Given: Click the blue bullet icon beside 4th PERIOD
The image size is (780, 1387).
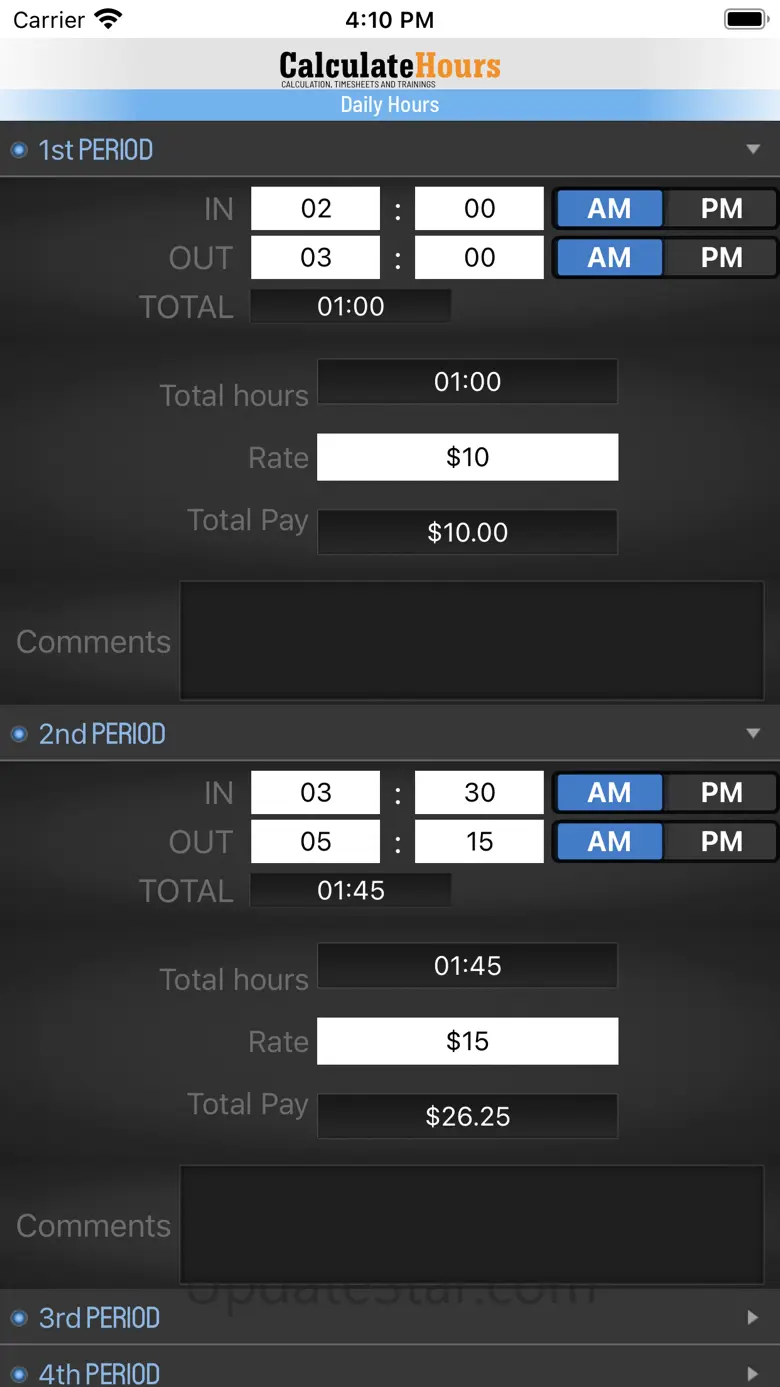Looking at the screenshot, I should [18, 1375].
